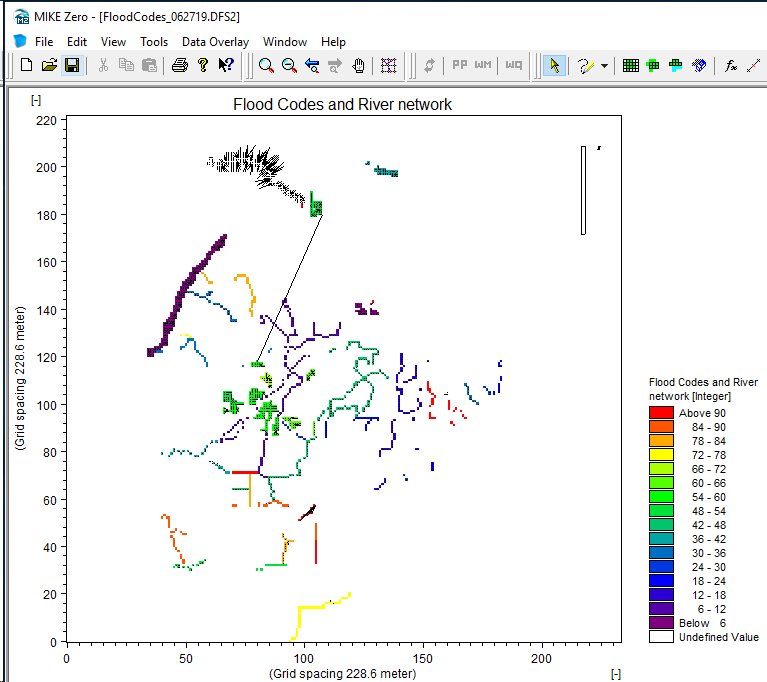Viewport: 767px width, 682px height.
Task: Click the WQ toolbar button
Action: point(514,65)
